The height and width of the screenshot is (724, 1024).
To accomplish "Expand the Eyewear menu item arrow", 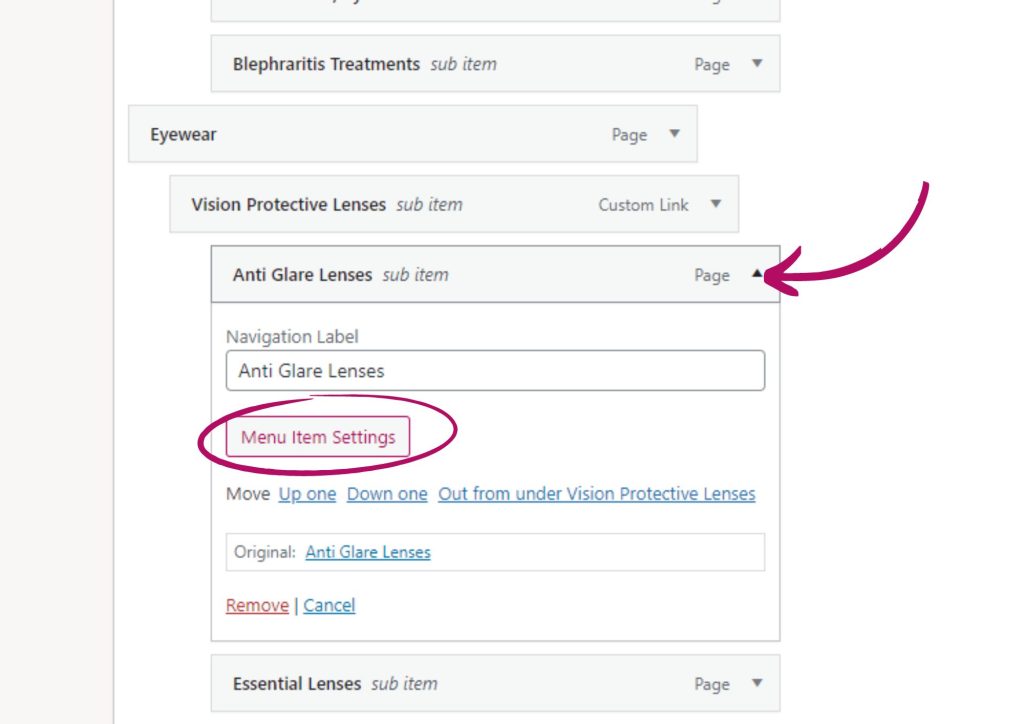I will (674, 134).
